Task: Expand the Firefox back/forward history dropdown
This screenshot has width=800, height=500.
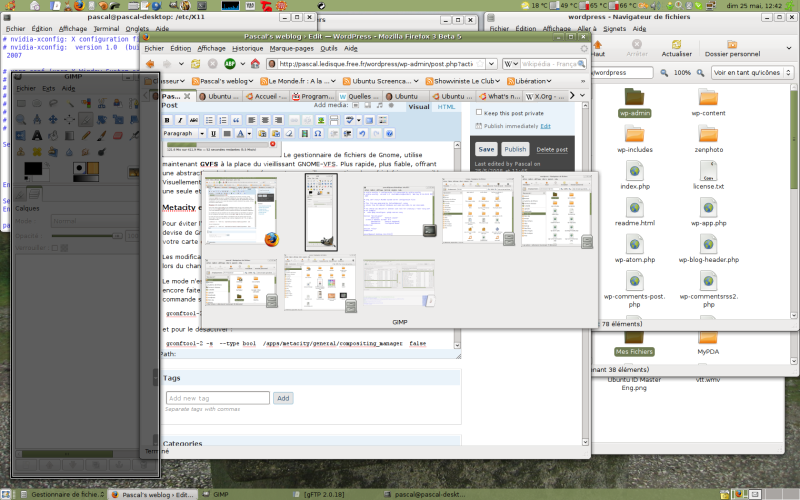Action: pos(181,64)
